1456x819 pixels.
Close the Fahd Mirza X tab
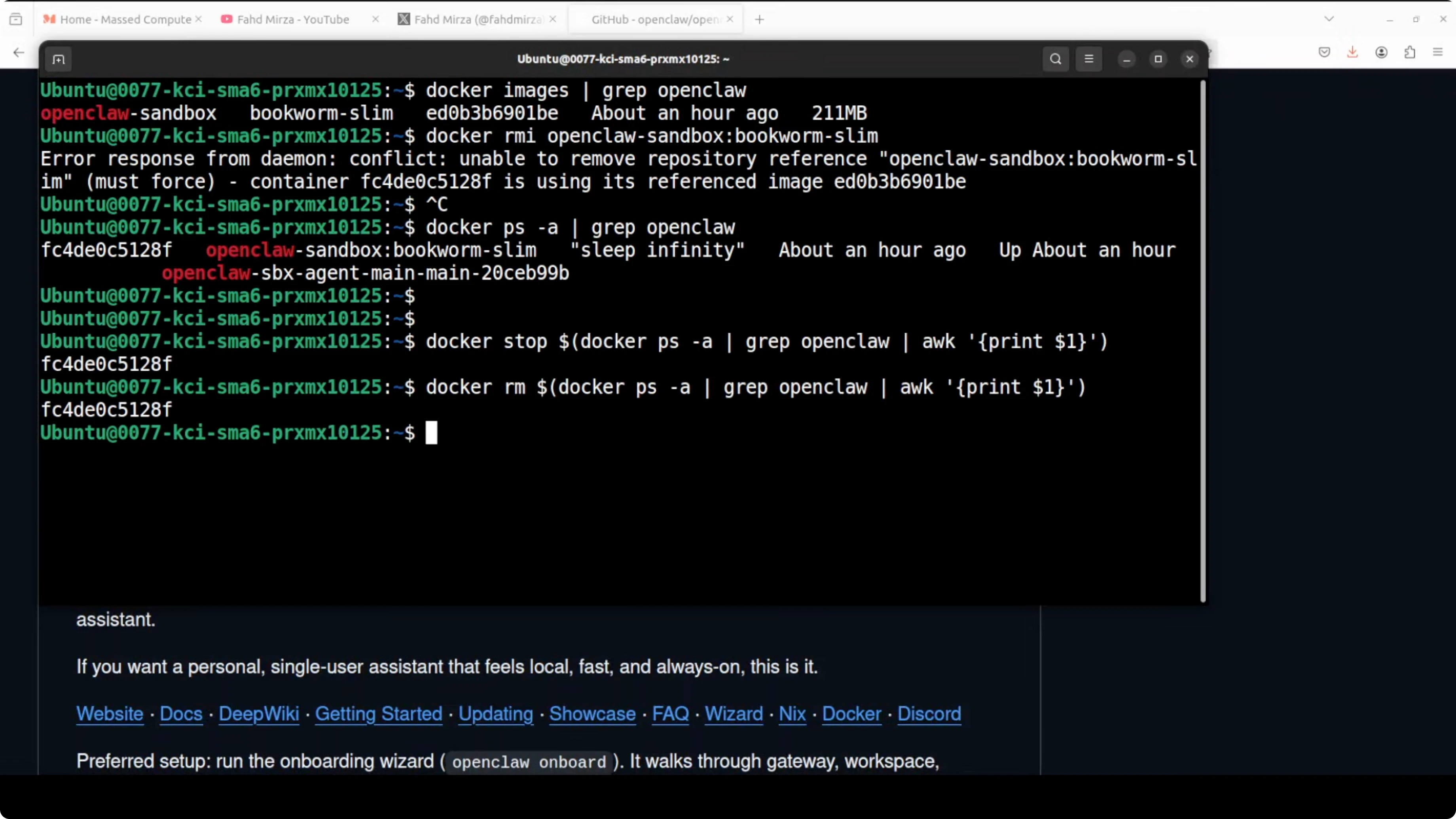(553, 19)
